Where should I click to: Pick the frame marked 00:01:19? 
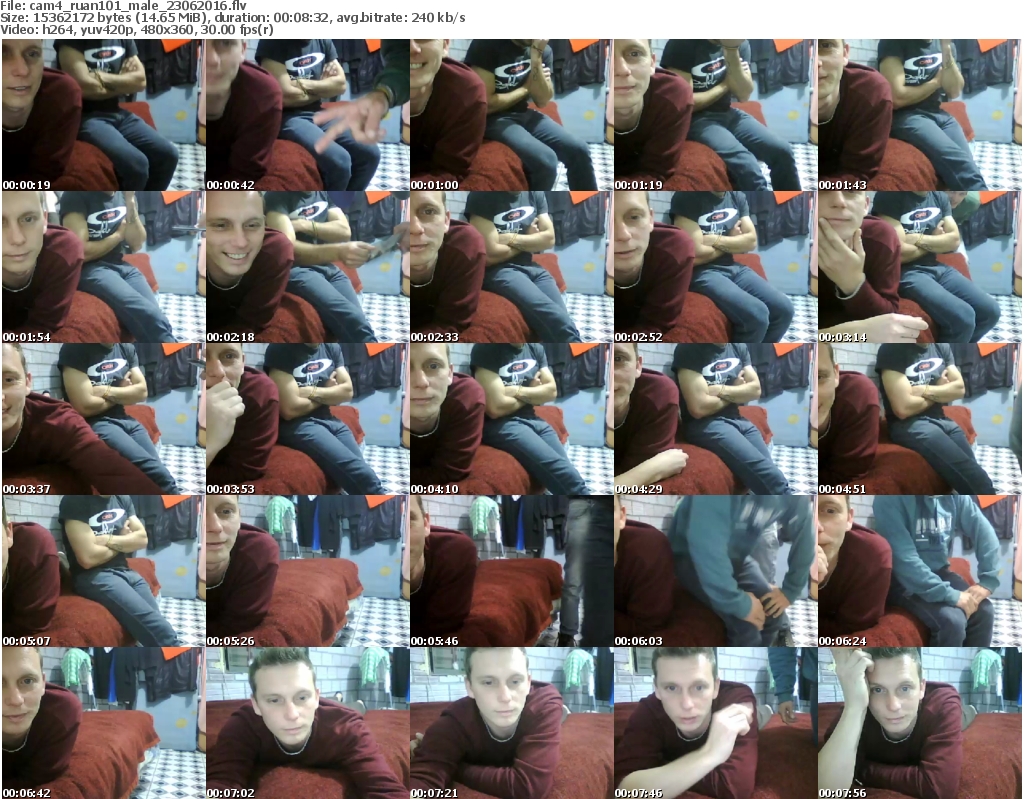coord(715,115)
